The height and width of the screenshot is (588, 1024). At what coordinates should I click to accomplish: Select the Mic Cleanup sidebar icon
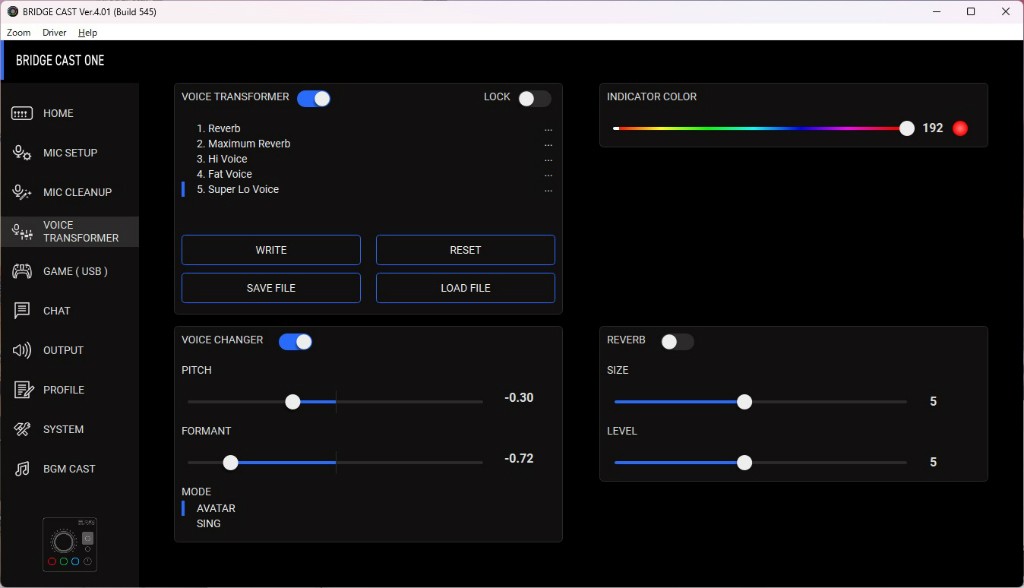(x=22, y=192)
